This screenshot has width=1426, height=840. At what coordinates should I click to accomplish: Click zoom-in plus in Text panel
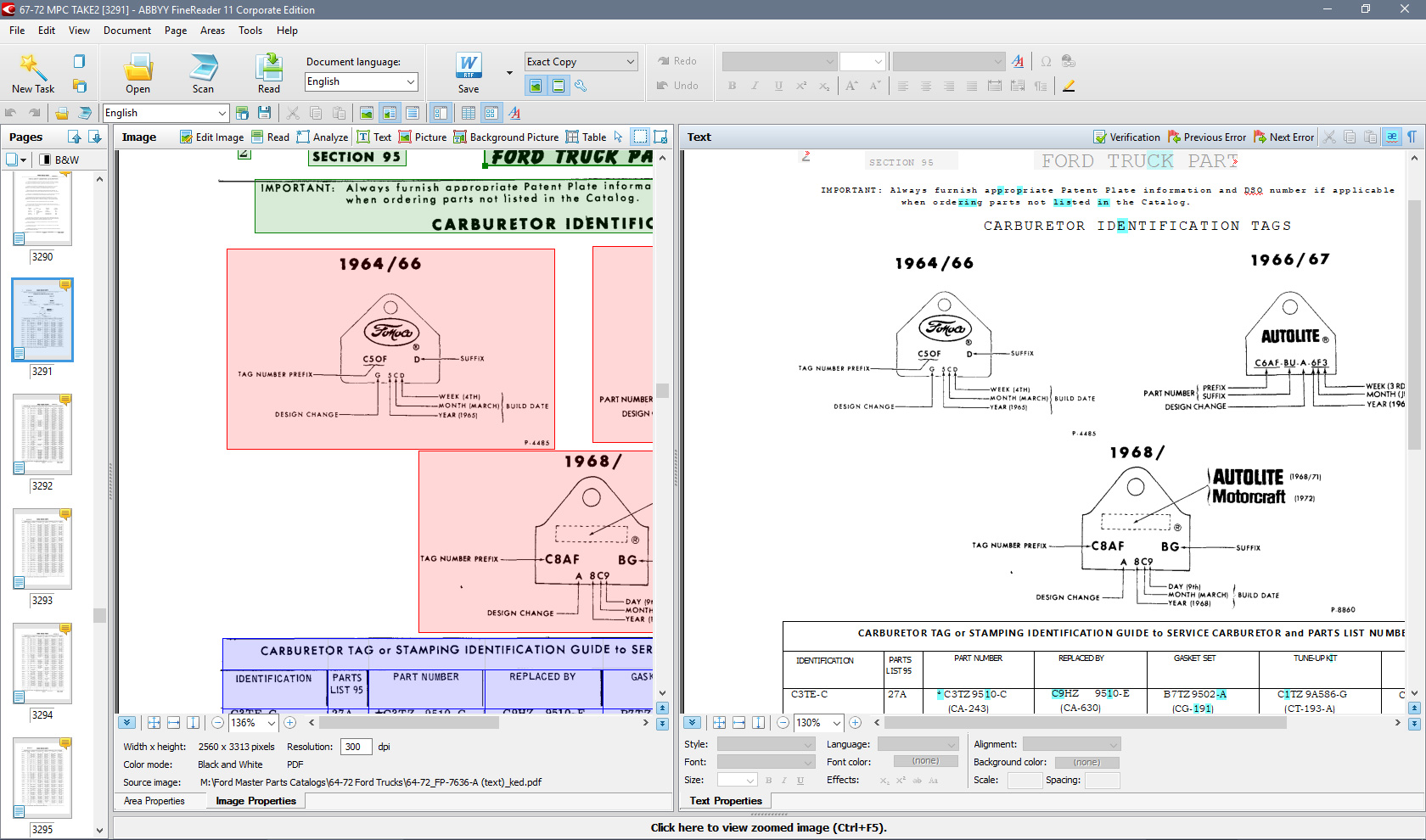856,723
